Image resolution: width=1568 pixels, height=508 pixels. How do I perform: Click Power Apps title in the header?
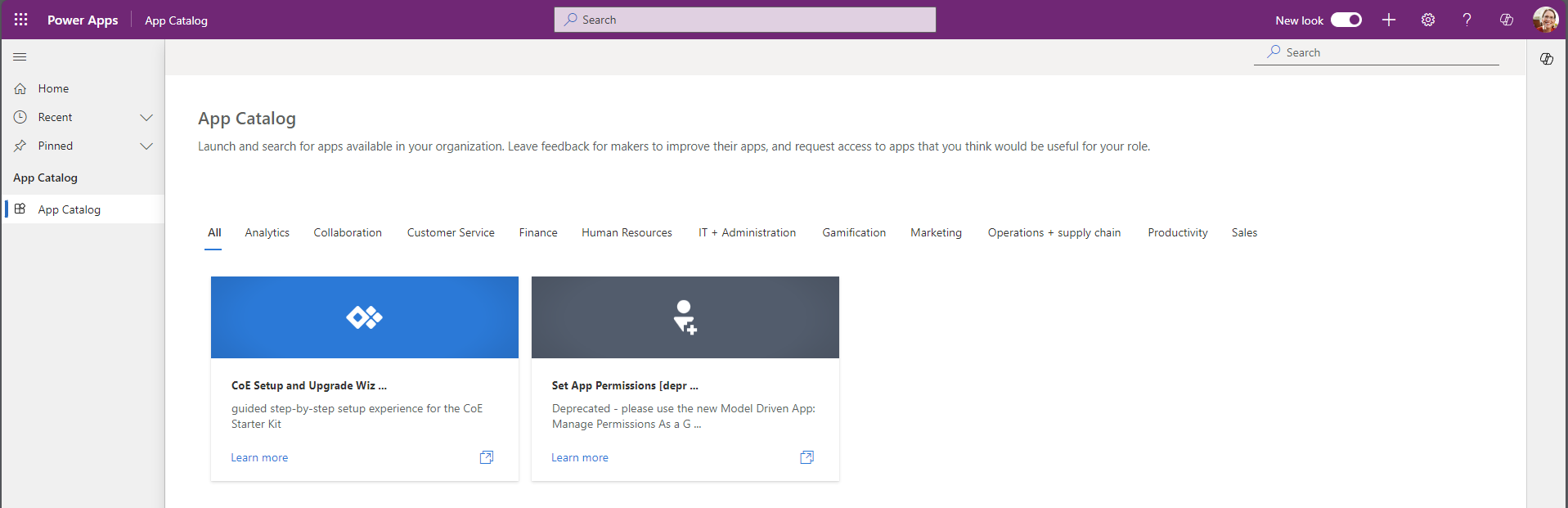coord(83,20)
